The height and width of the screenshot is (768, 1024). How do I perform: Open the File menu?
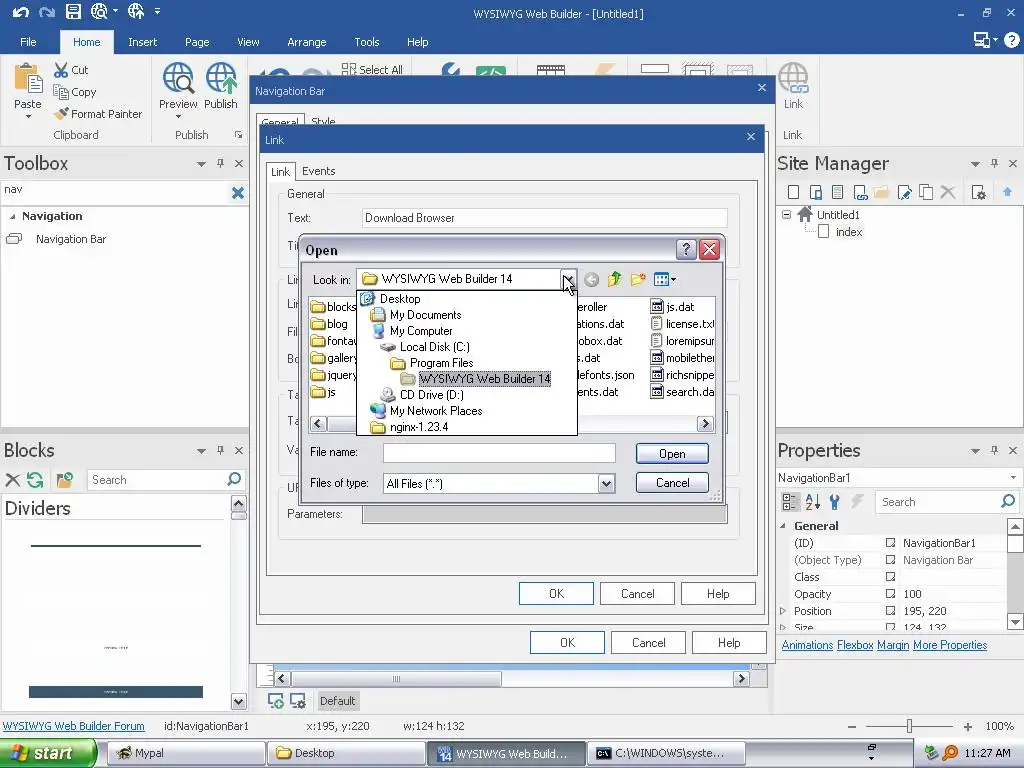28,42
